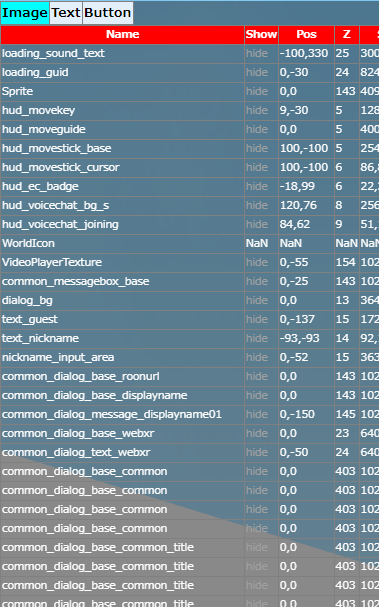Toggle hide for dialog_bg
379x607 pixels.
(x=257, y=300)
